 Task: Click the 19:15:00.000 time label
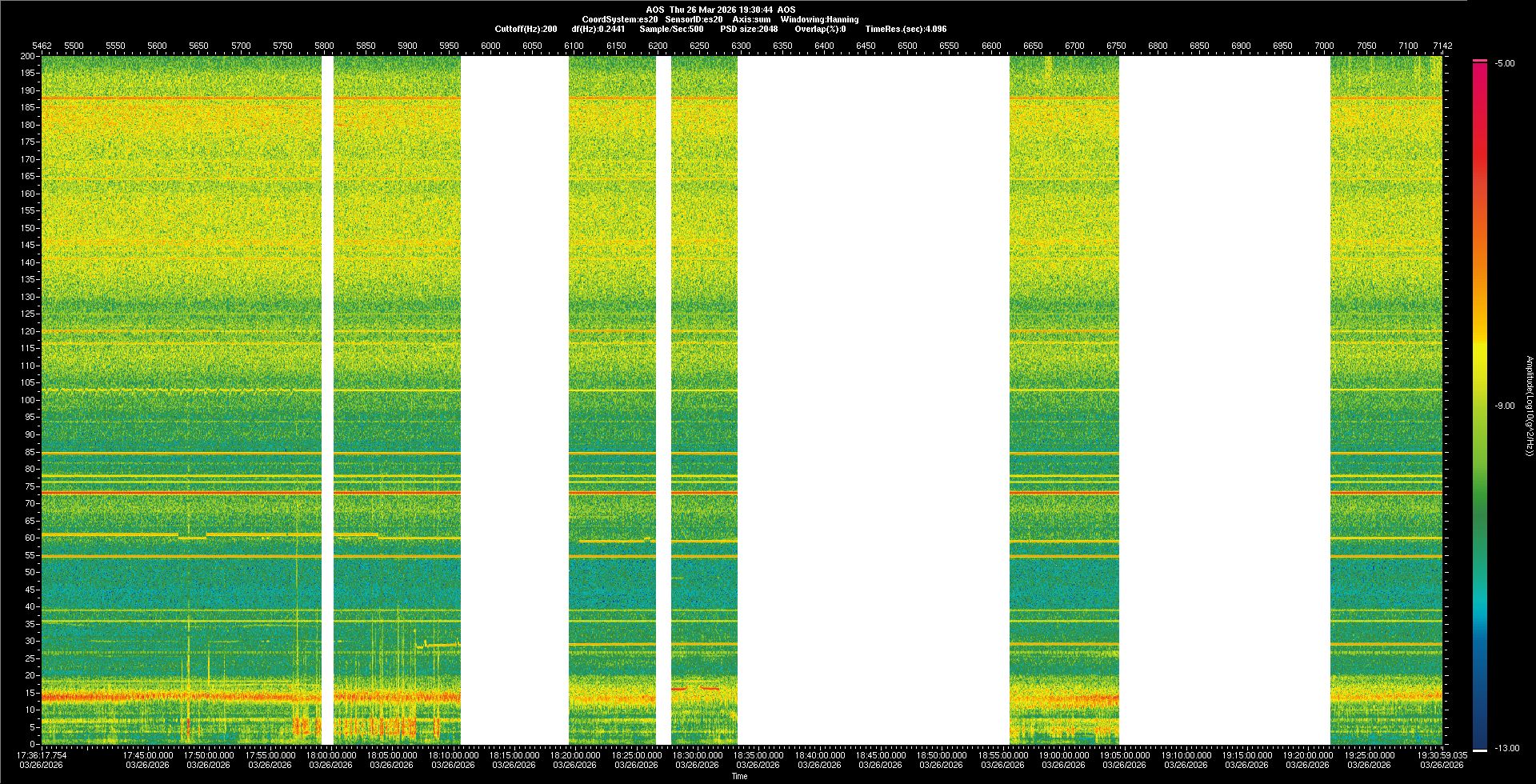point(1246,755)
